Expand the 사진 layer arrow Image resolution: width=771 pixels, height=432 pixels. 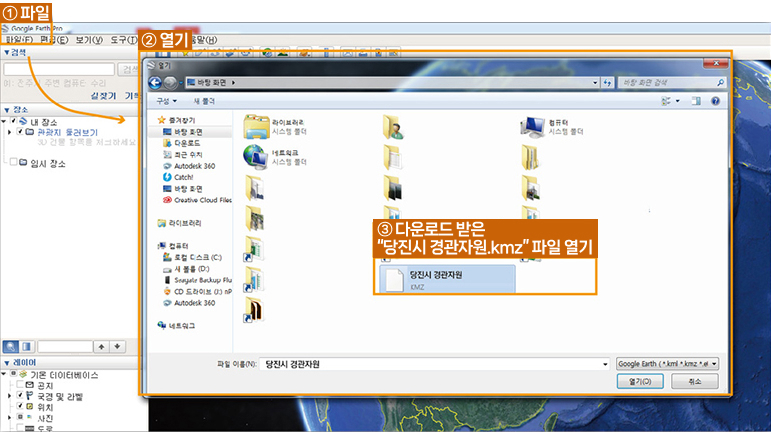click(9, 417)
